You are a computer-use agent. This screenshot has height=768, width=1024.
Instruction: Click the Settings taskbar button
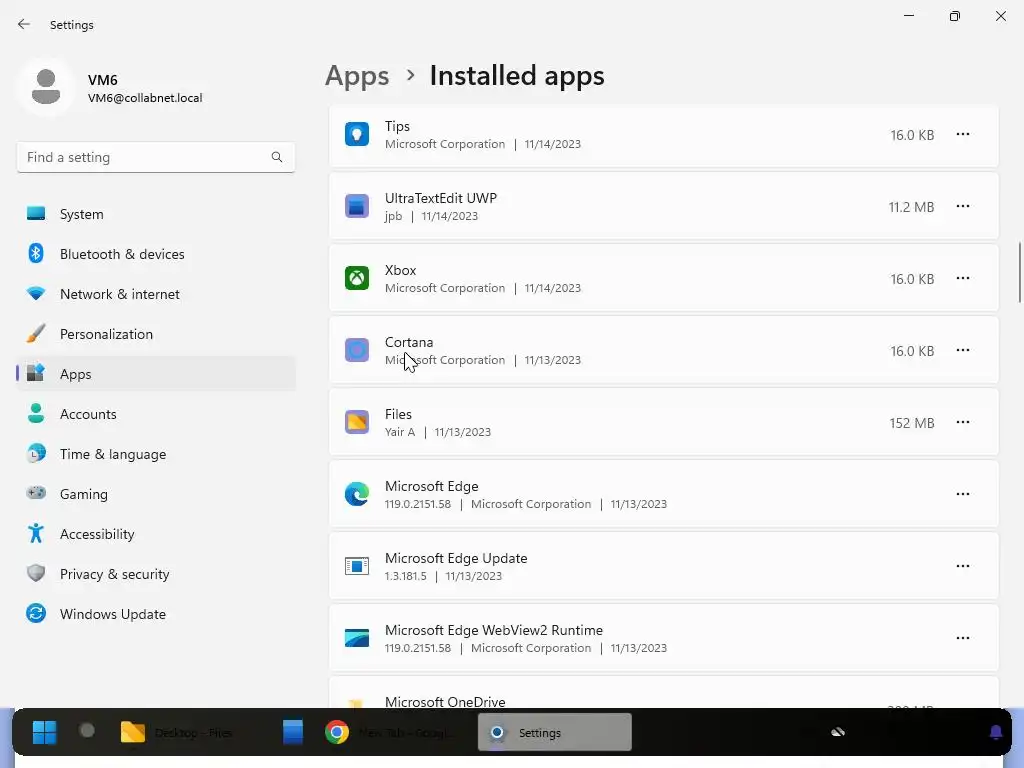click(554, 732)
